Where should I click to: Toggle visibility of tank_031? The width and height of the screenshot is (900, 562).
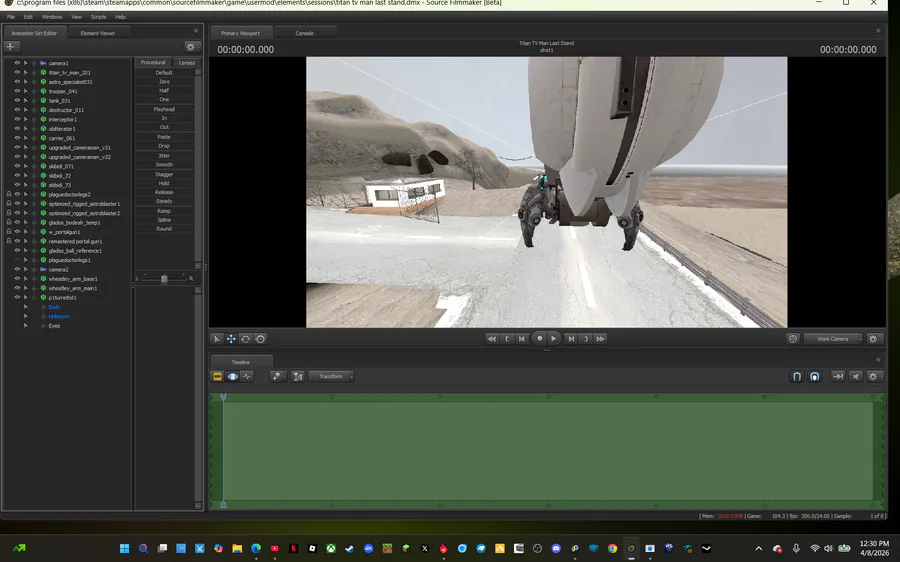[17, 100]
